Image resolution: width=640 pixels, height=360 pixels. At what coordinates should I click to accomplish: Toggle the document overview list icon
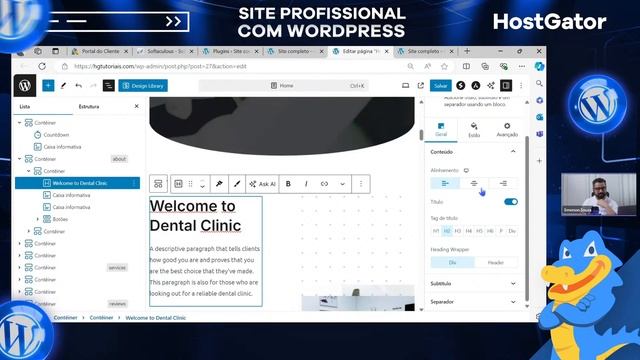point(109,86)
